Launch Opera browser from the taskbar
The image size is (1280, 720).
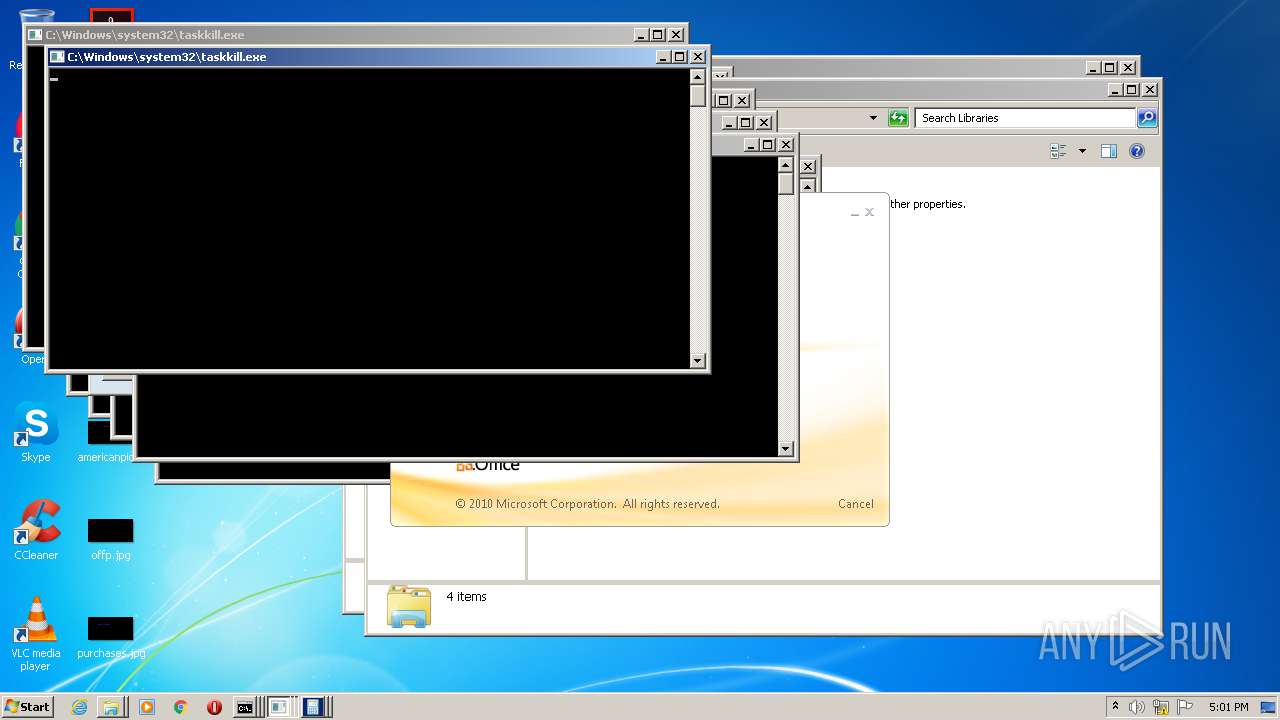[x=214, y=707]
